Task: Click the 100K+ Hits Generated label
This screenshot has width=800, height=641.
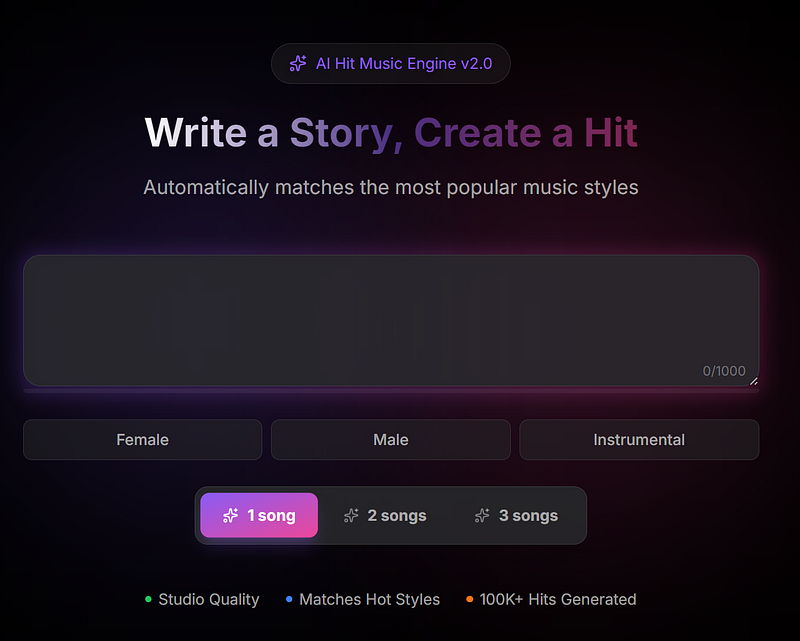Action: point(558,599)
